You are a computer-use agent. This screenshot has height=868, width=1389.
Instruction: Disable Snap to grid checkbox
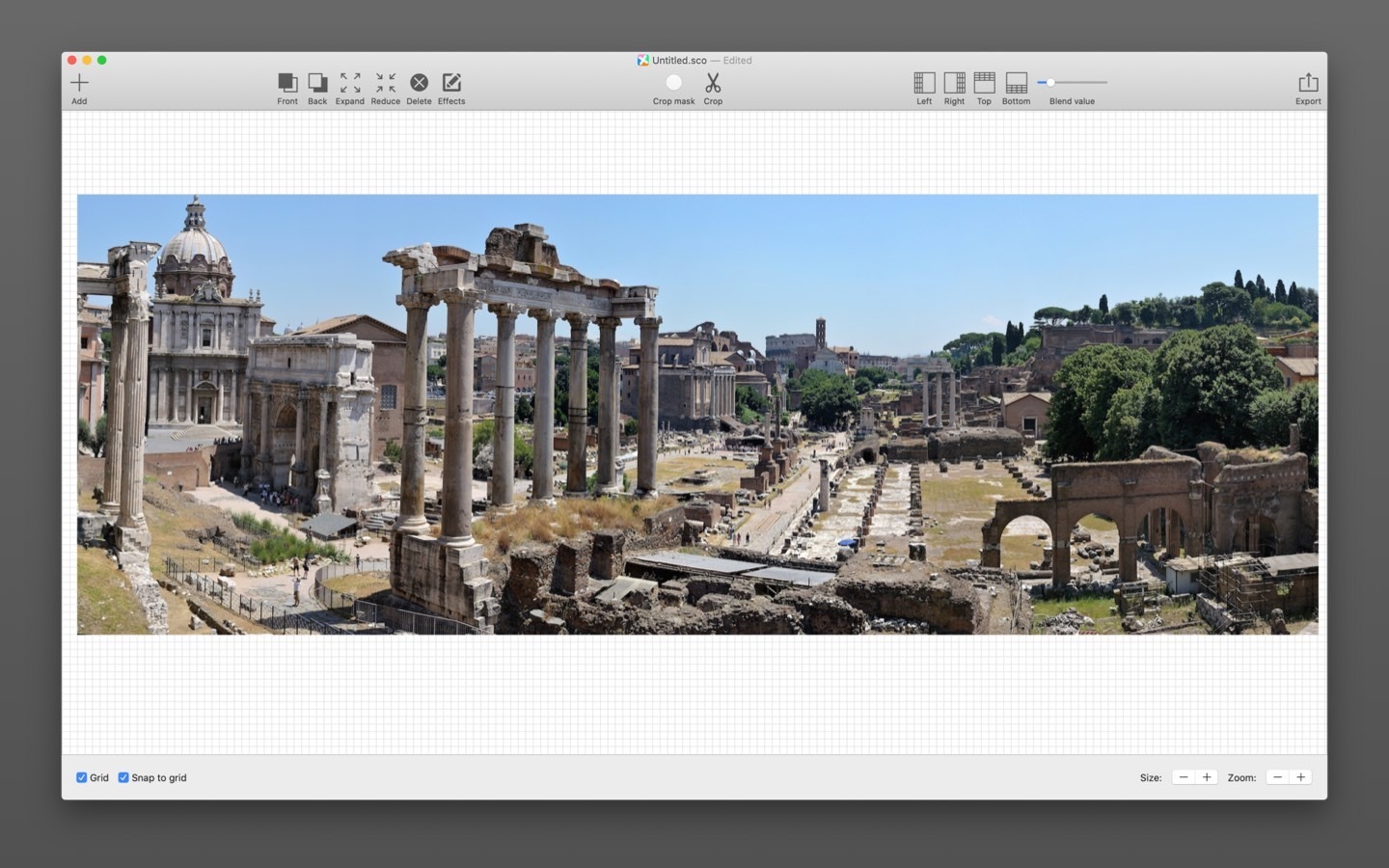(123, 777)
